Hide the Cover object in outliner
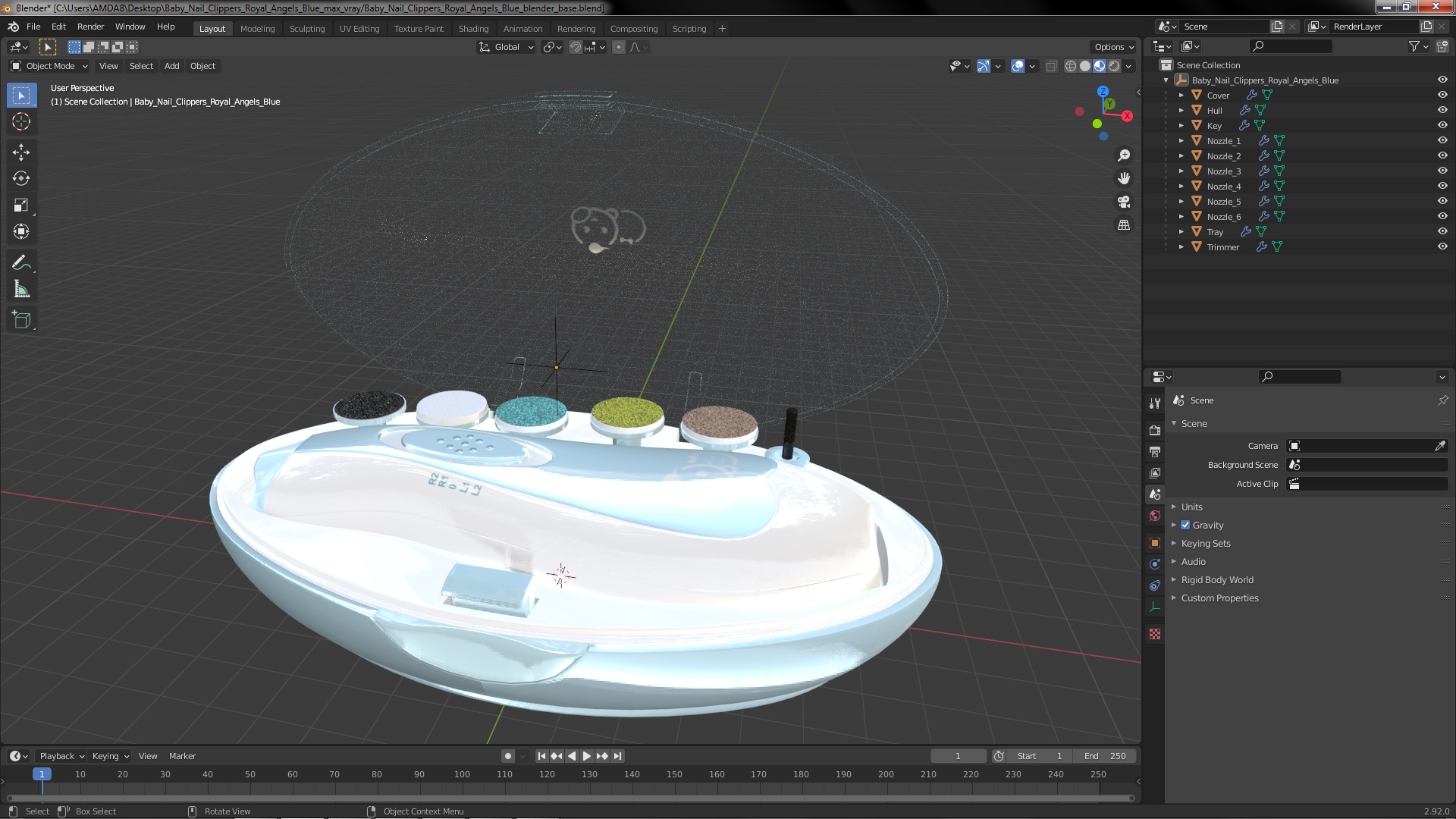 point(1442,95)
